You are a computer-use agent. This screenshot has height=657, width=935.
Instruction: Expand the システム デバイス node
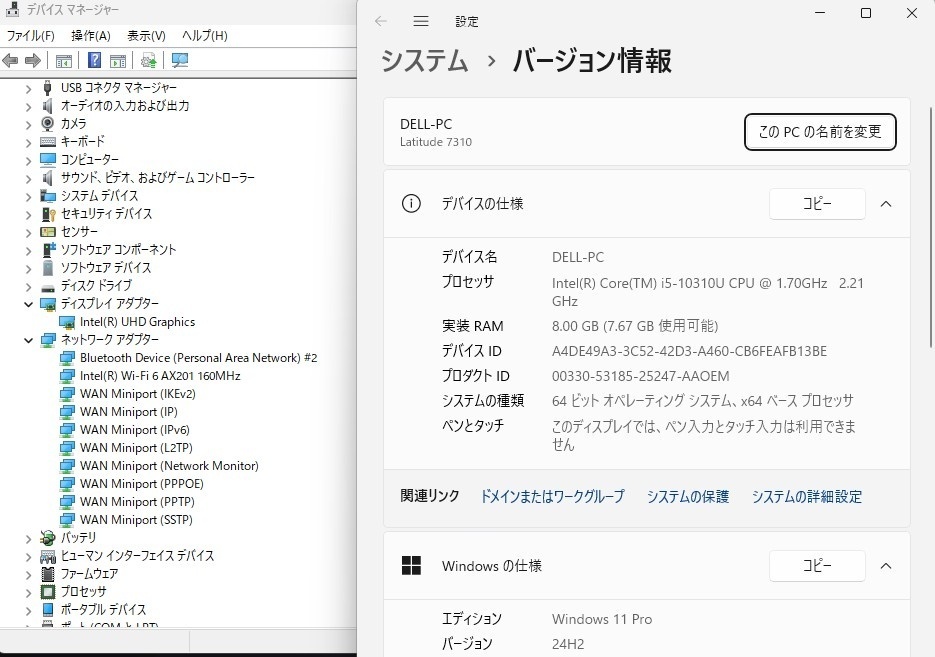pos(28,197)
